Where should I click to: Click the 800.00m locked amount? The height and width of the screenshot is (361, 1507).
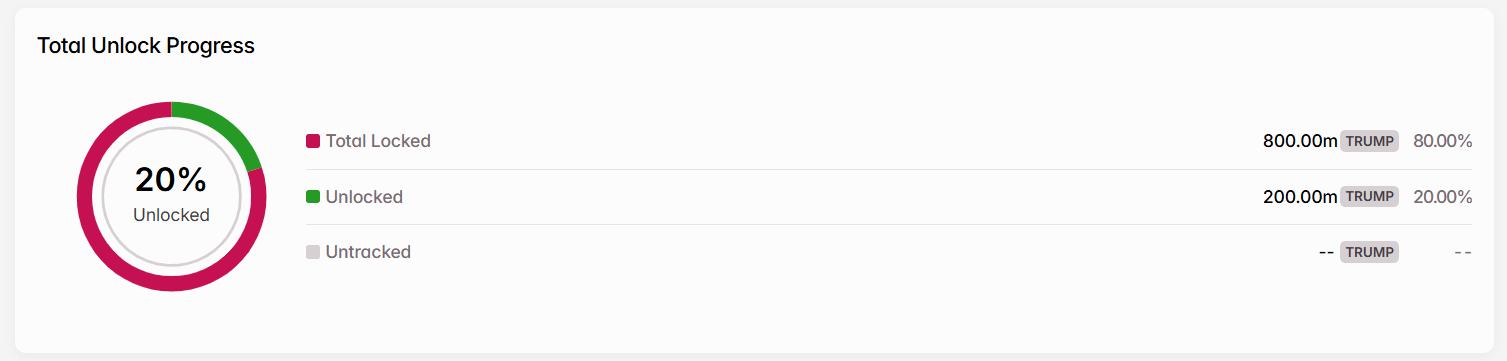click(1300, 141)
